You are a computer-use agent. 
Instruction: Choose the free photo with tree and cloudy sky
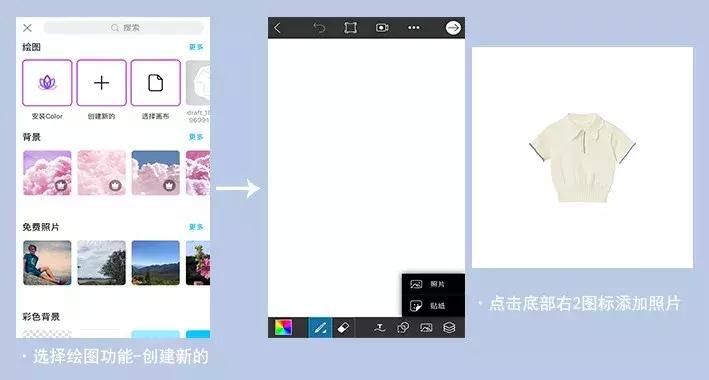(x=101, y=263)
